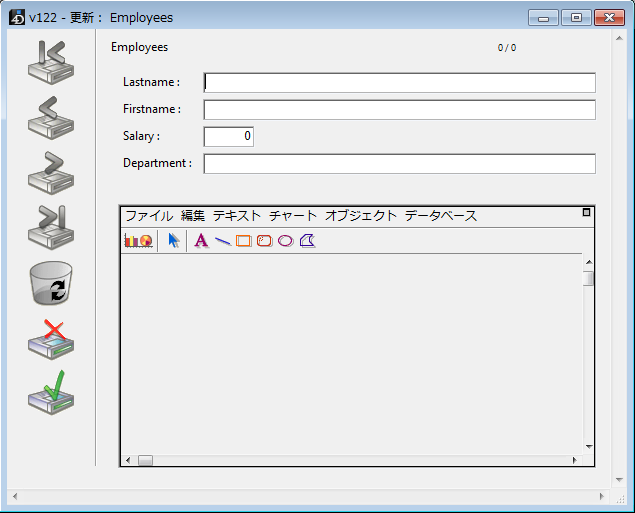Click the trash can delete record icon
This screenshot has height=513, width=635.
pyautogui.click(x=51, y=283)
